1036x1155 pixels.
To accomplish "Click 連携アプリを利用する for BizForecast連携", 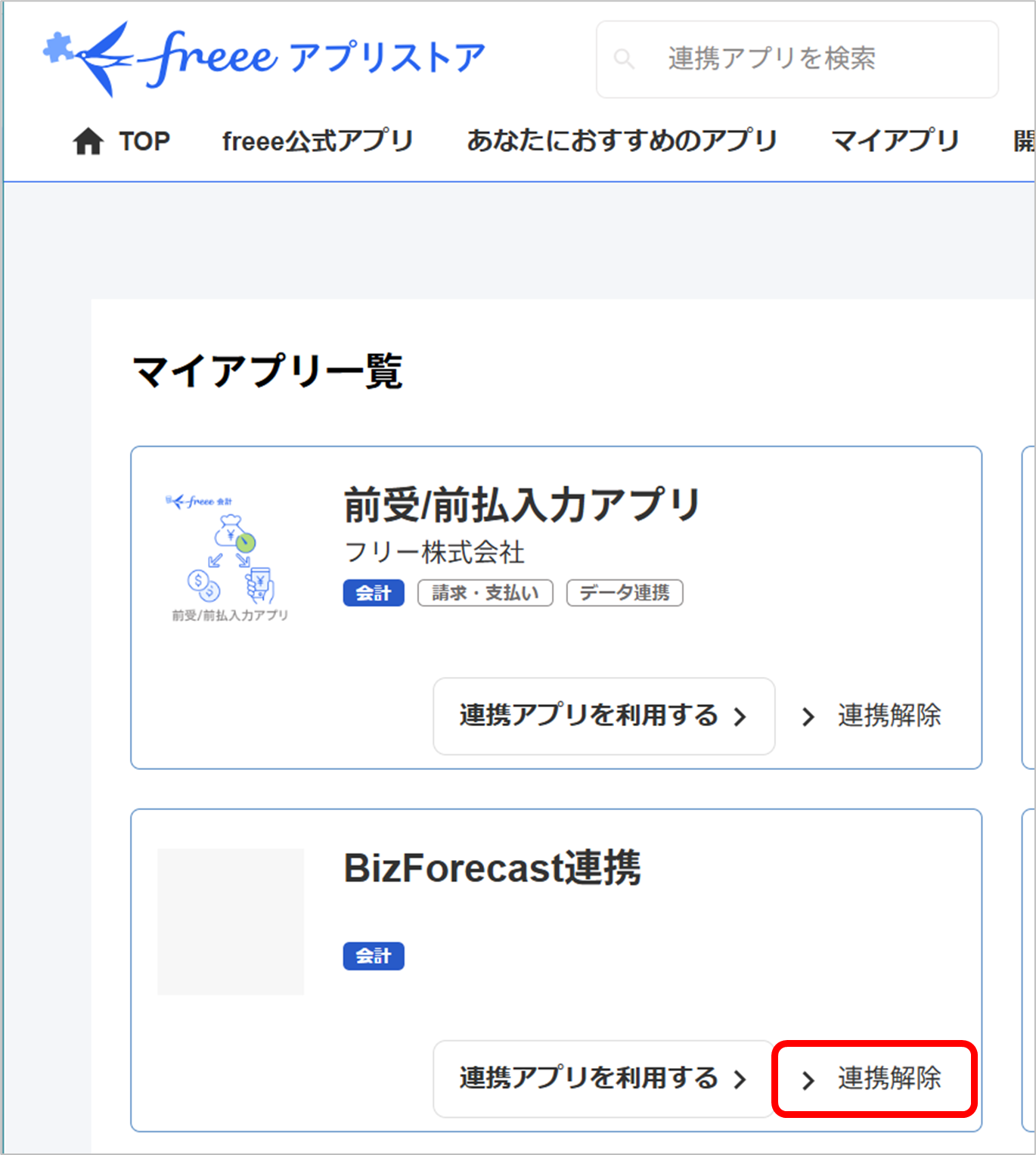I will 603,1079.
